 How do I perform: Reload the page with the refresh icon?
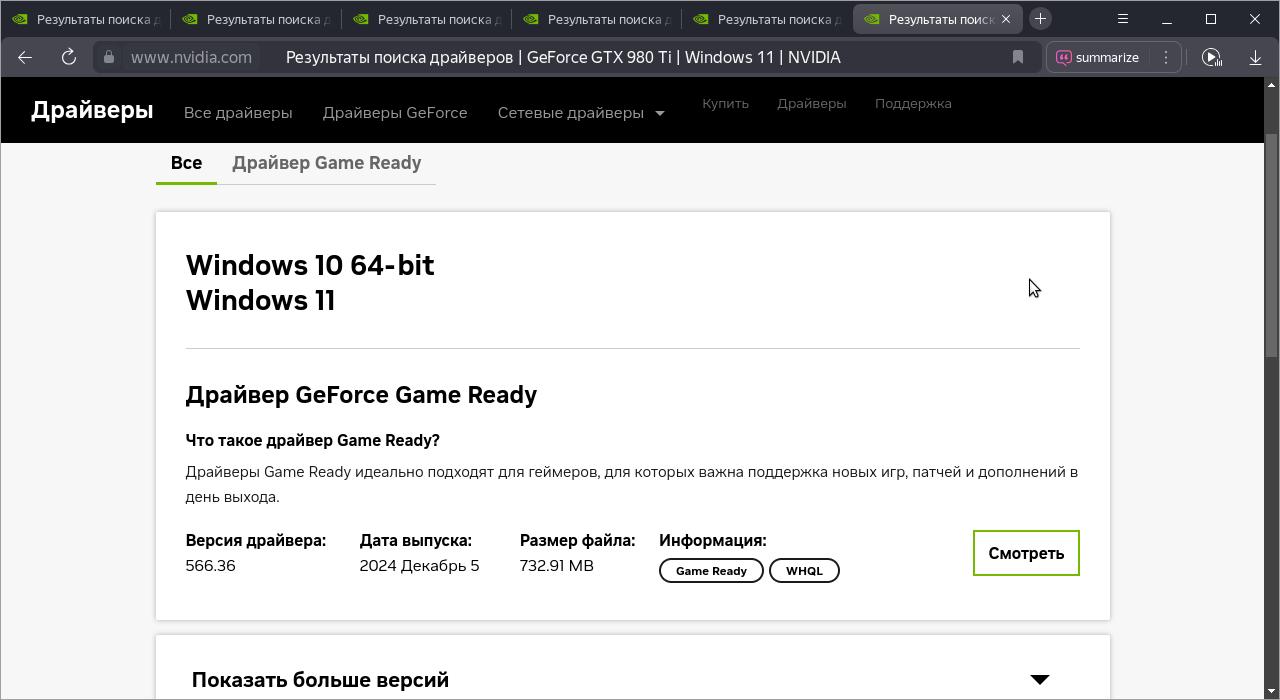[69, 57]
